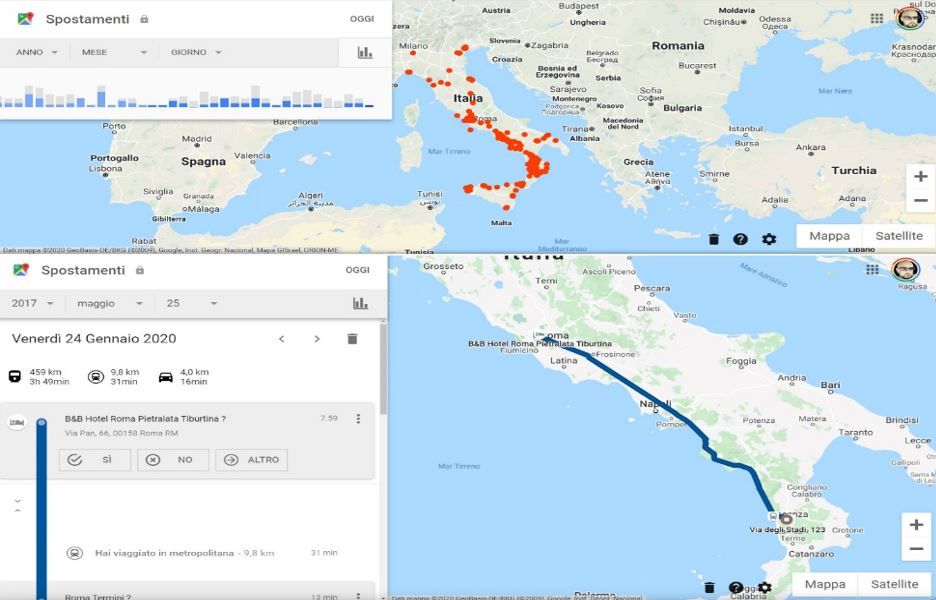936x600 pixels.
Task: Delete the day Venerdì 24 Gennaio 2020
Action: click(352, 339)
